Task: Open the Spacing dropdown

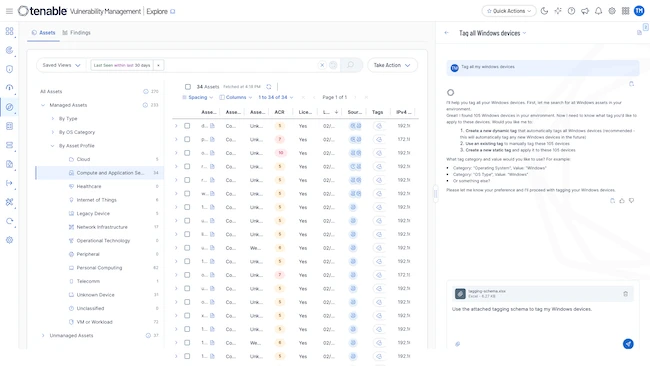Action: tap(198, 97)
